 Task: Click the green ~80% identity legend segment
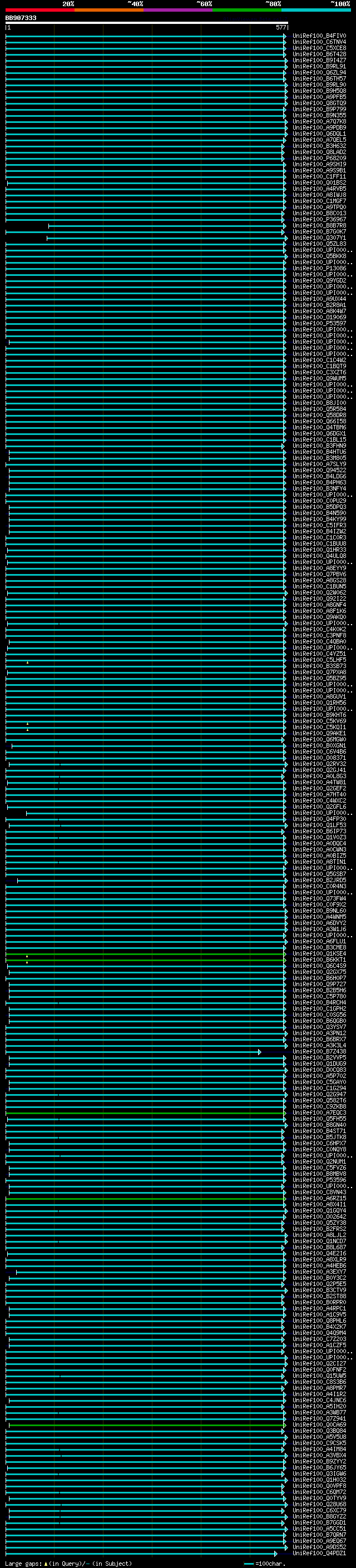click(247, 10)
